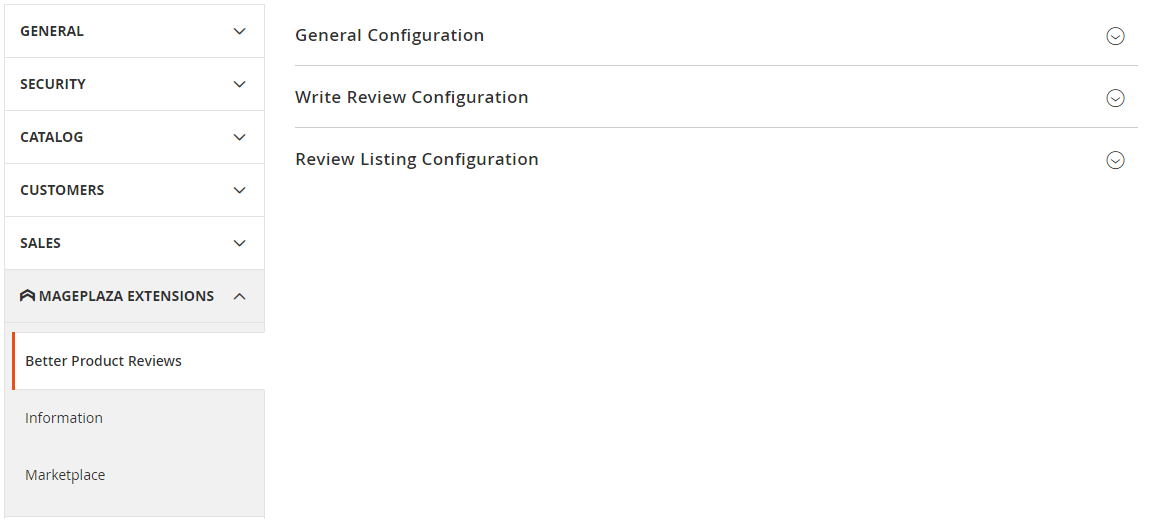The image size is (1162, 519).
Task: Open the CATALOG settings group
Action: click(52, 137)
